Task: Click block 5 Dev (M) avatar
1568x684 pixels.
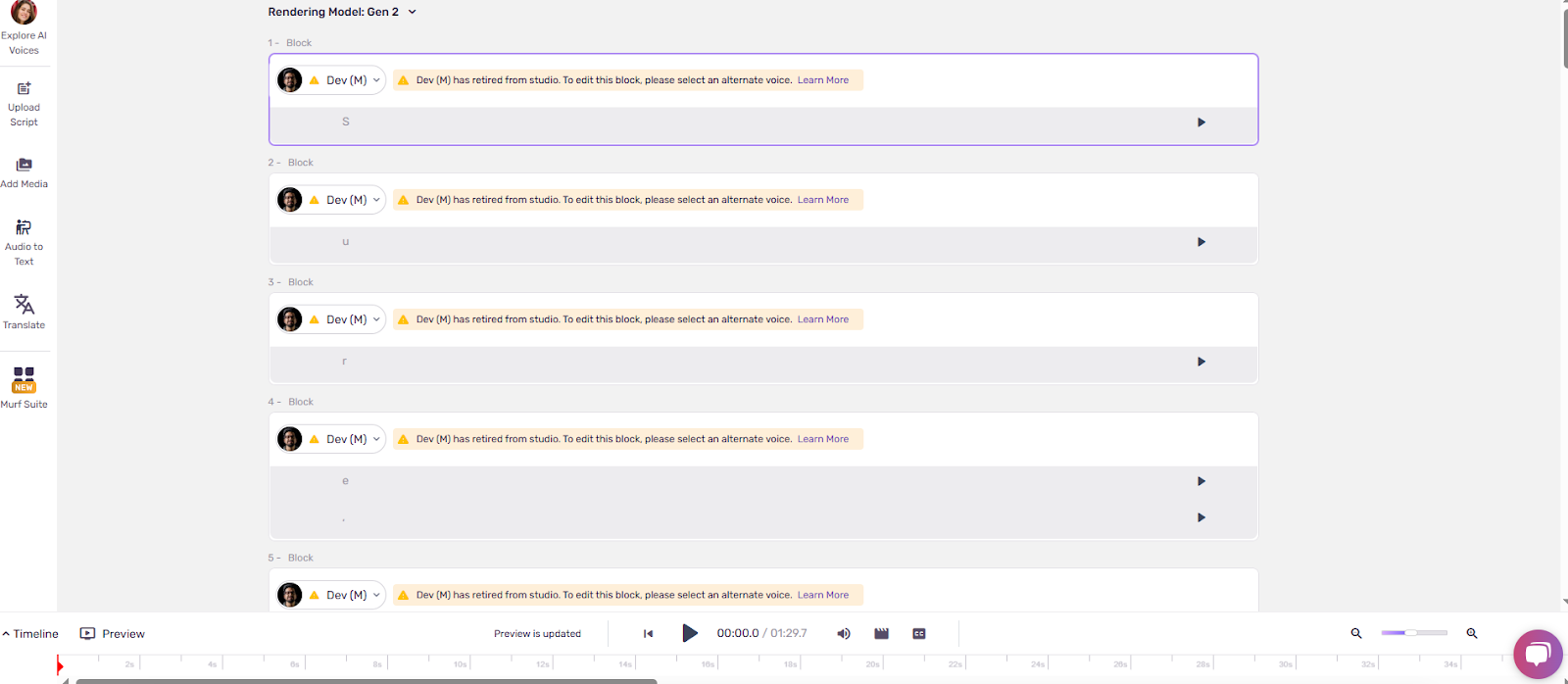Action: point(290,595)
